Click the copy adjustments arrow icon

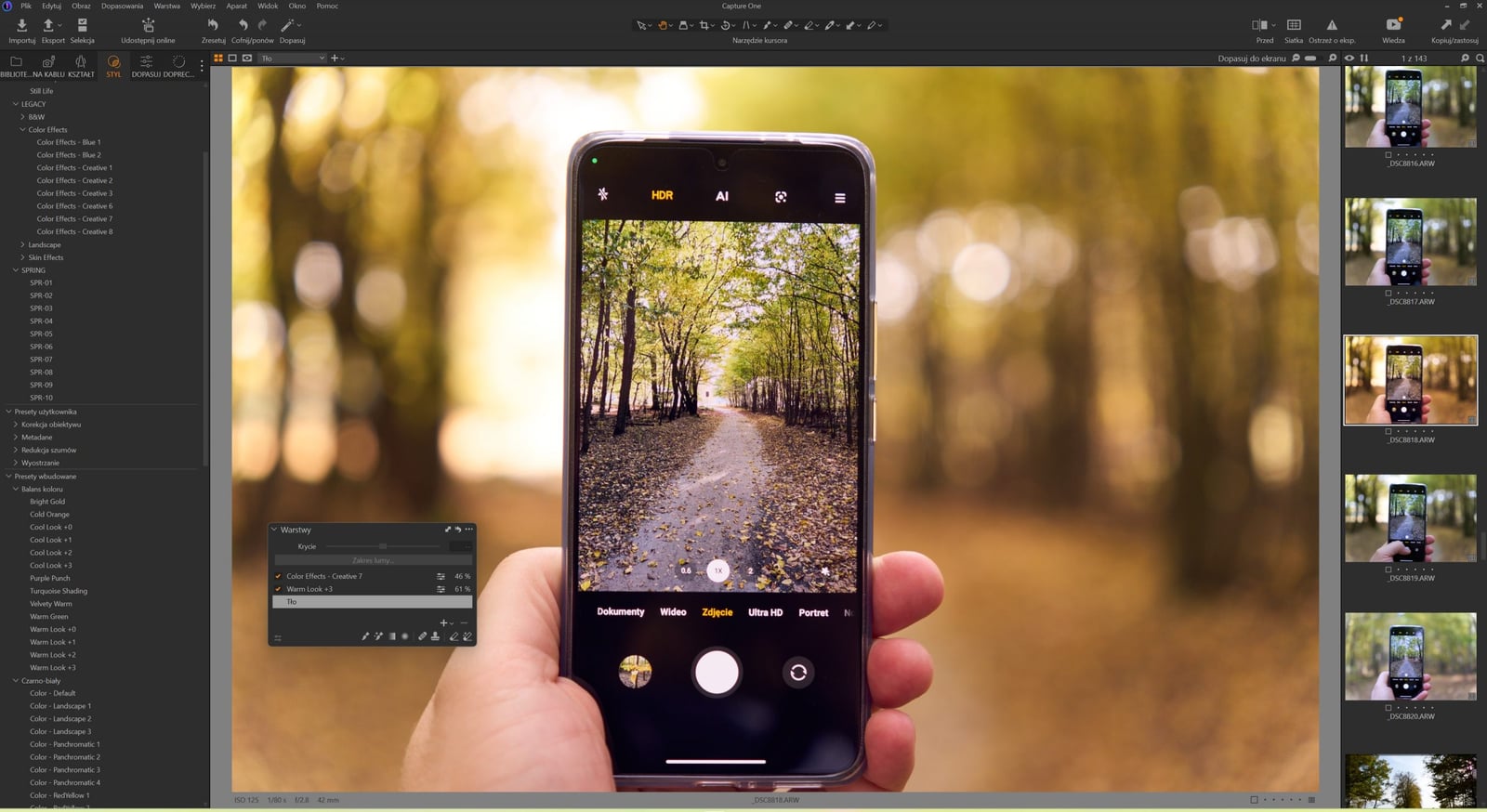coord(1445,25)
